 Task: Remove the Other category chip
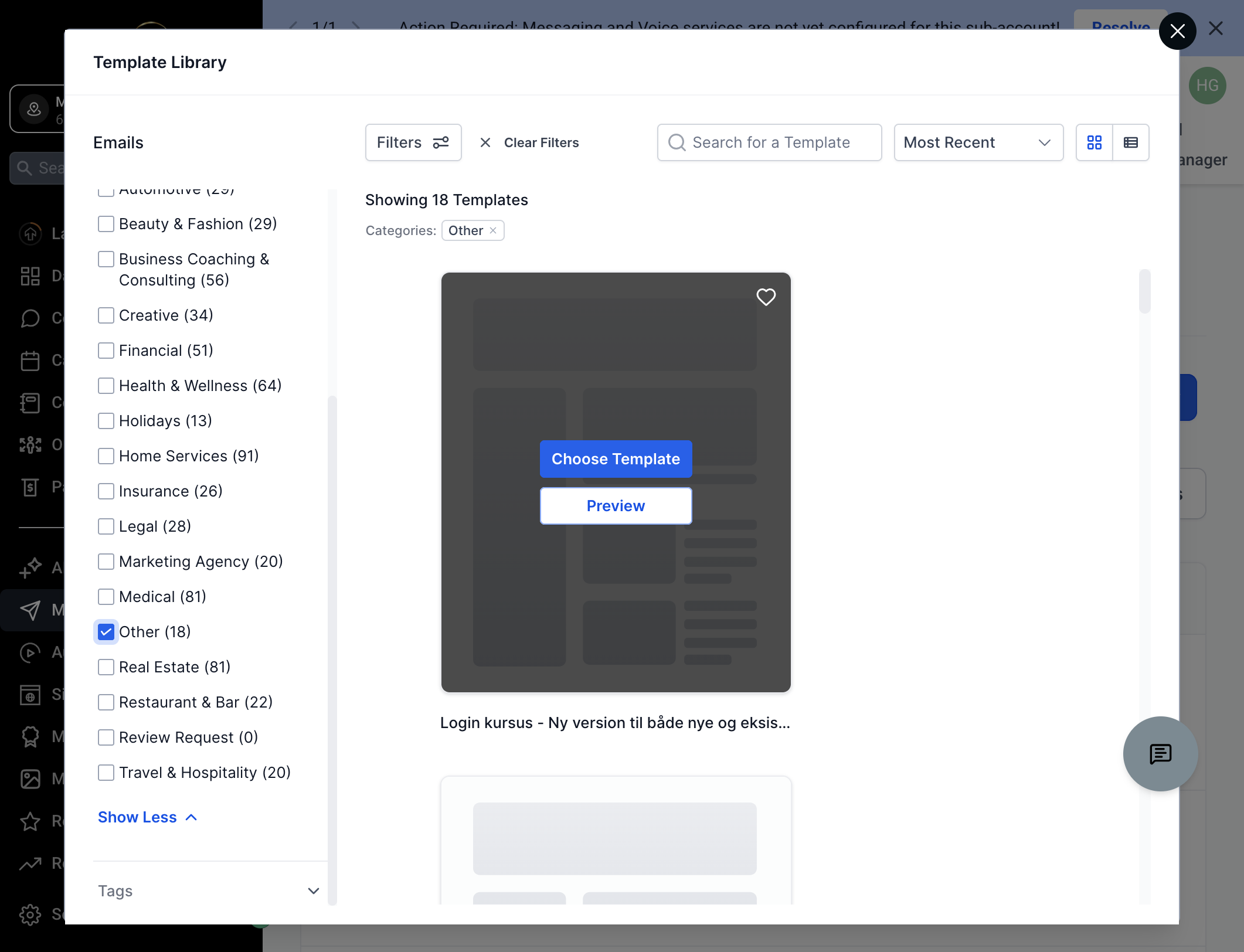click(x=493, y=230)
